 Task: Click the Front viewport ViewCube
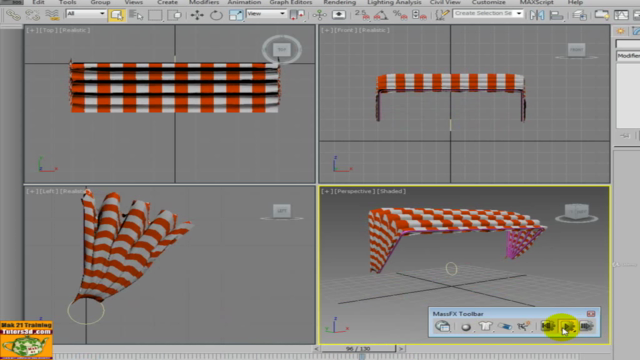[x=576, y=50]
